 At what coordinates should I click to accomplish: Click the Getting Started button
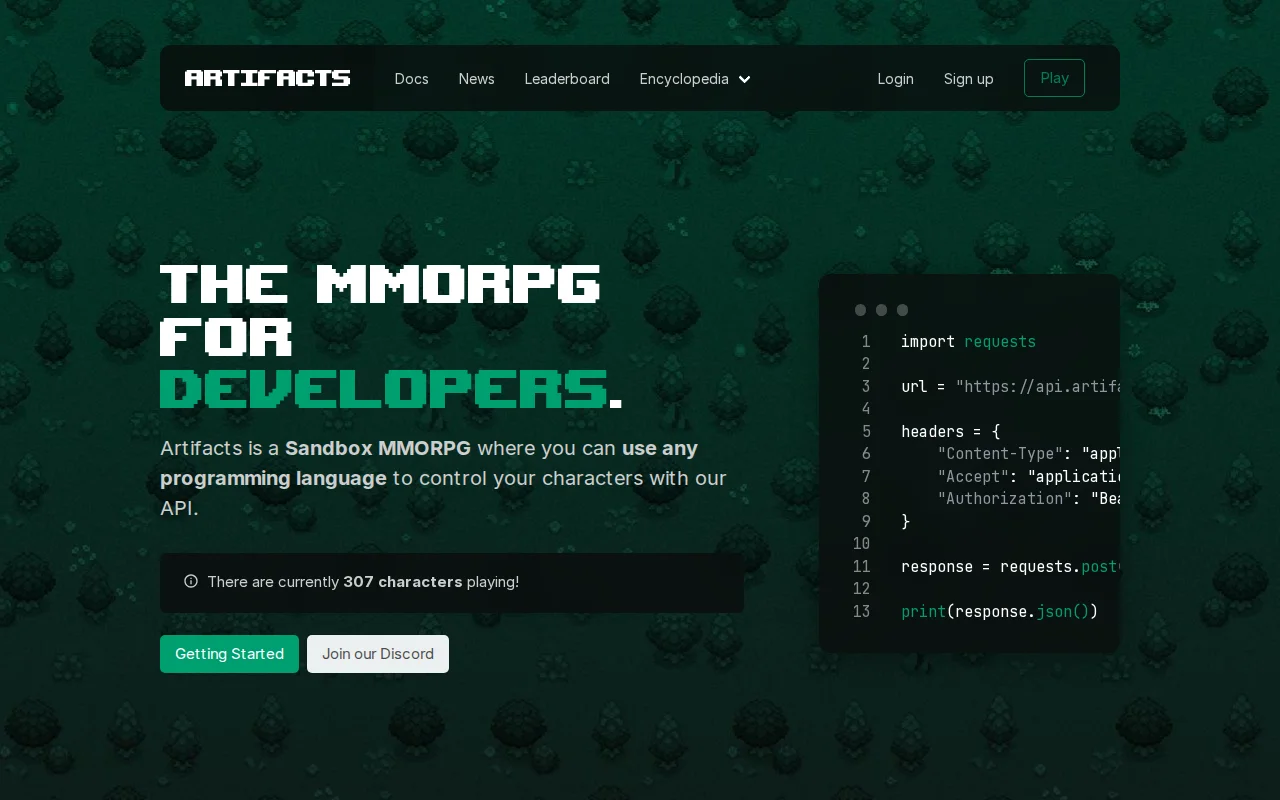coord(229,654)
